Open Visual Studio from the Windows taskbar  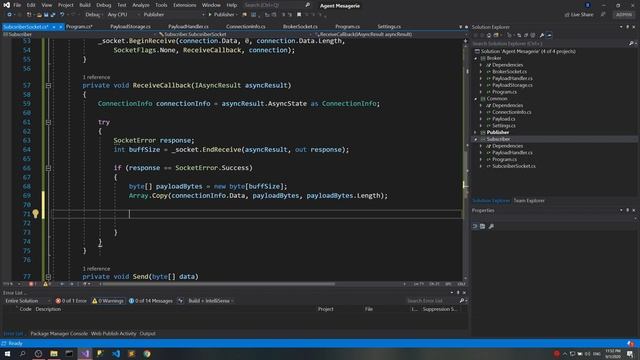84,353
